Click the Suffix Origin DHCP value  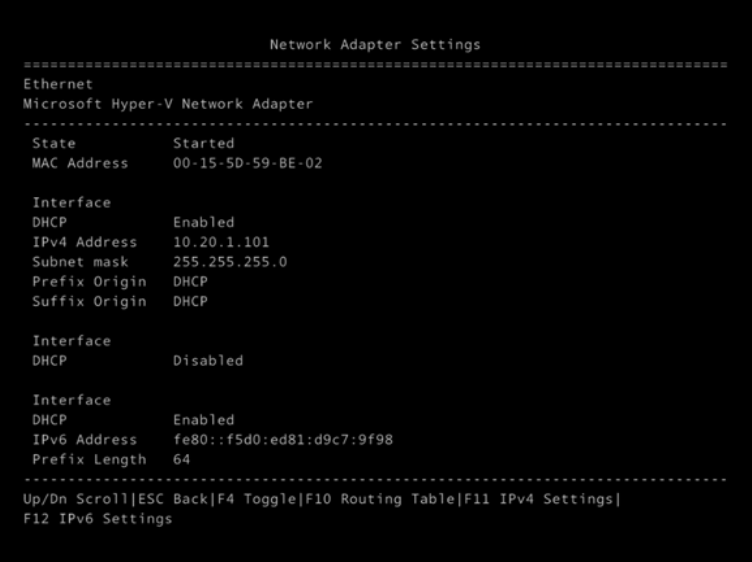(x=190, y=301)
